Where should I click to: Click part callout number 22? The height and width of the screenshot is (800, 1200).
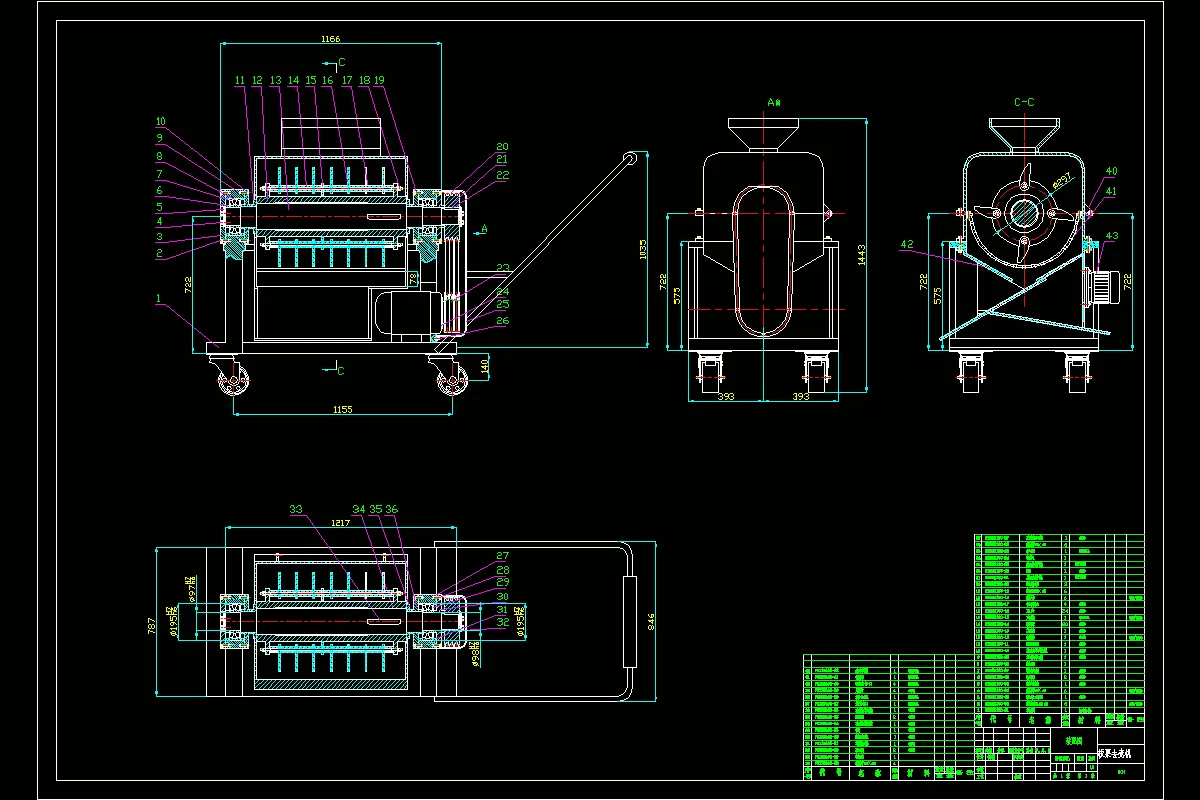pyautogui.click(x=502, y=175)
